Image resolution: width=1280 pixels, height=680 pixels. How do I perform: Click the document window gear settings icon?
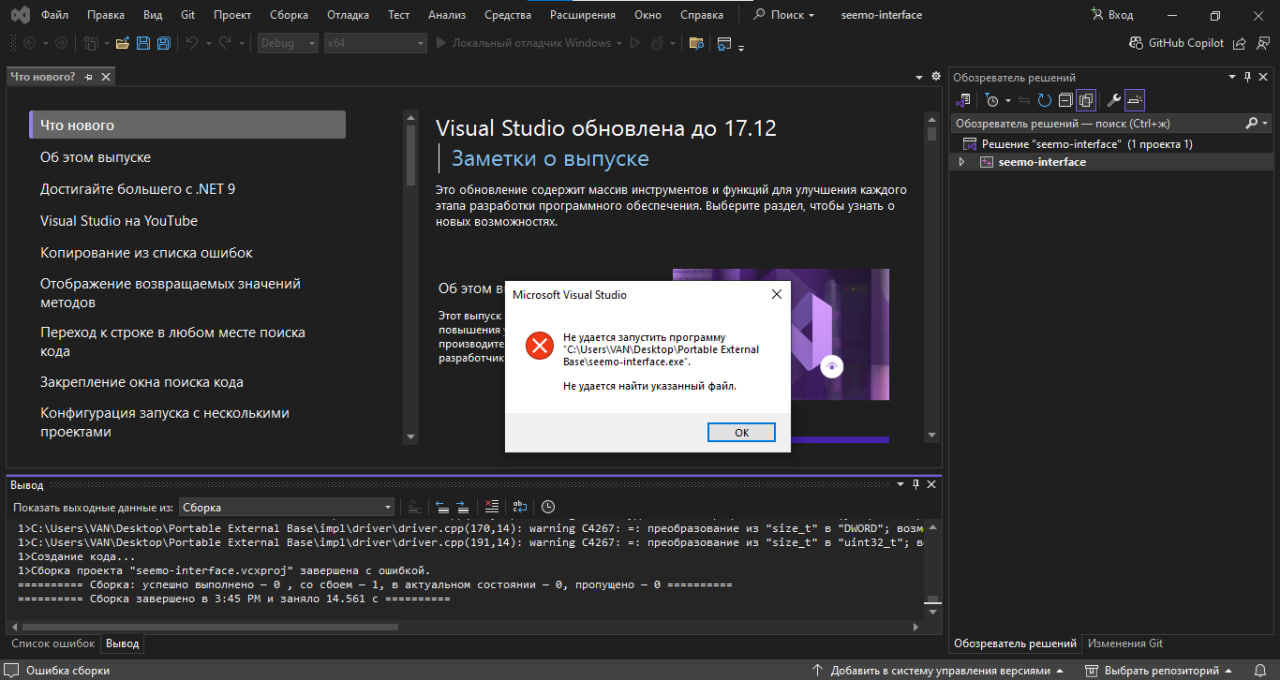pos(936,76)
